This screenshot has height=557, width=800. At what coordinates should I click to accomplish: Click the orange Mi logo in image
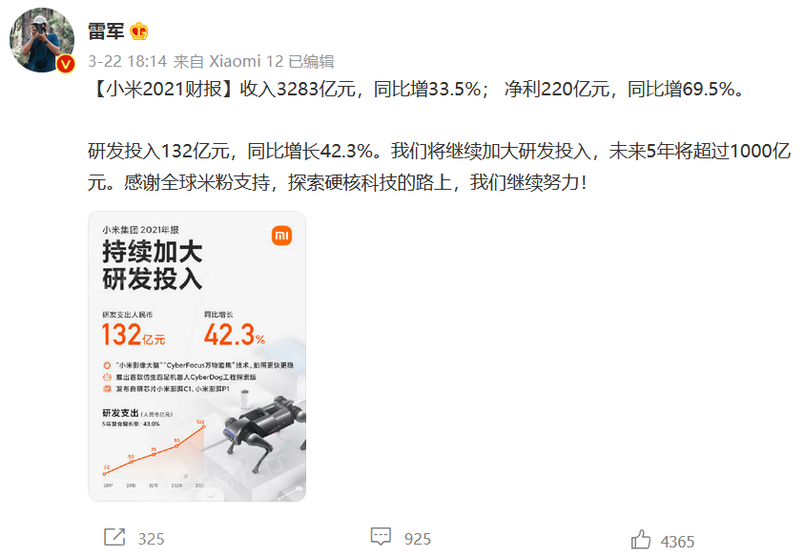pyautogui.click(x=282, y=235)
